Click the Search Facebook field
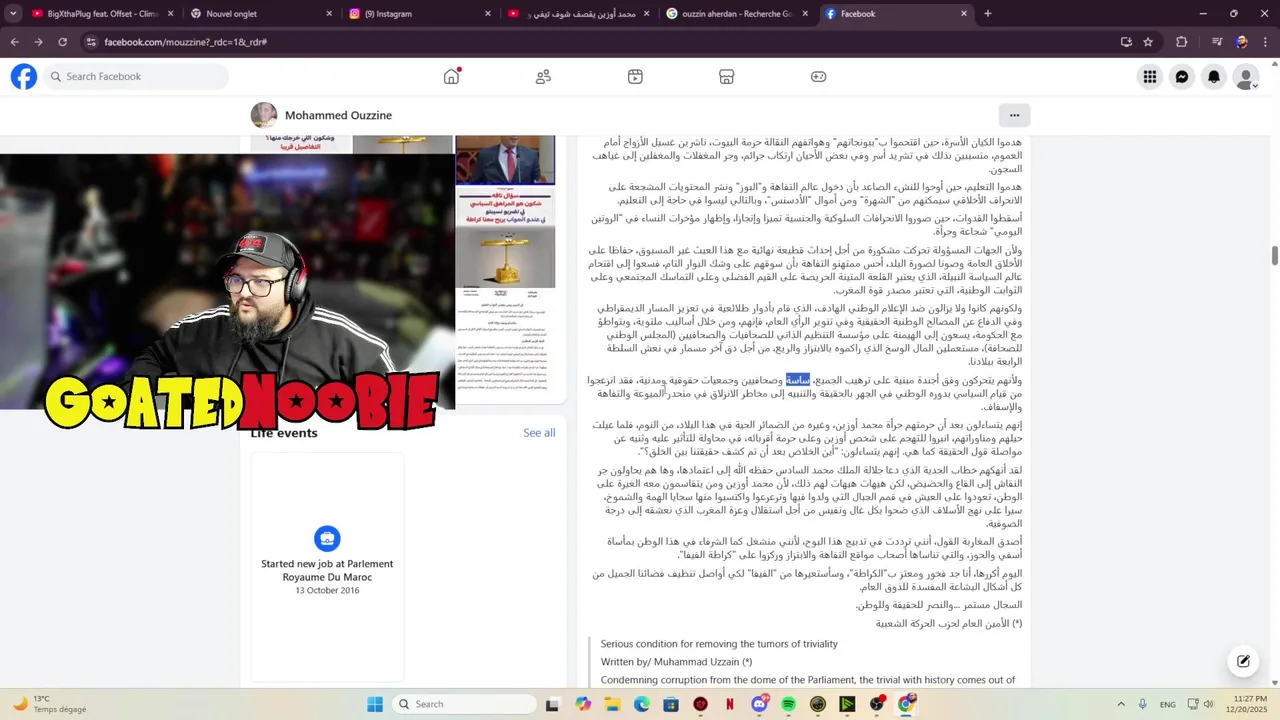 pyautogui.click(x=136, y=77)
